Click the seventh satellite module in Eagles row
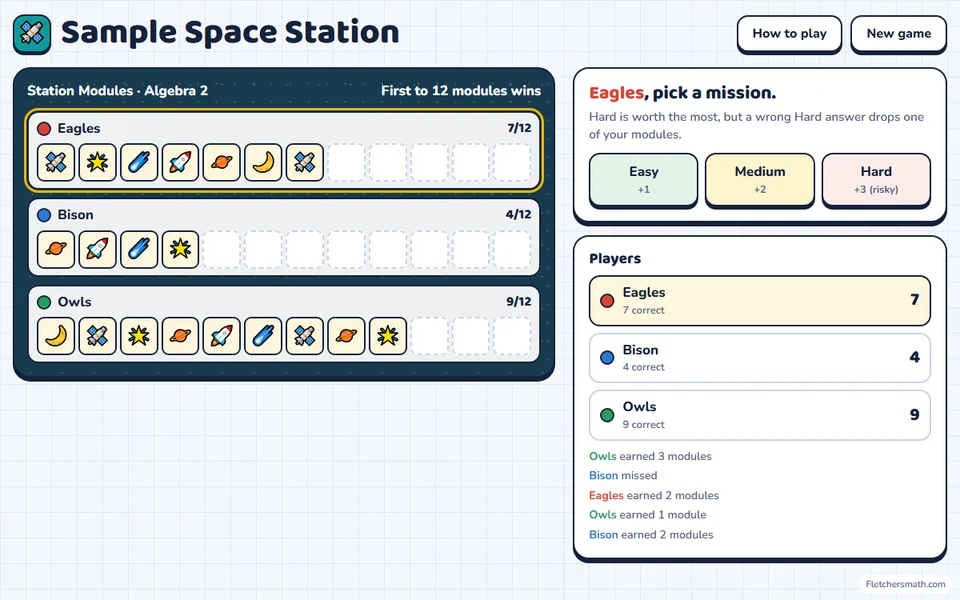 [305, 162]
